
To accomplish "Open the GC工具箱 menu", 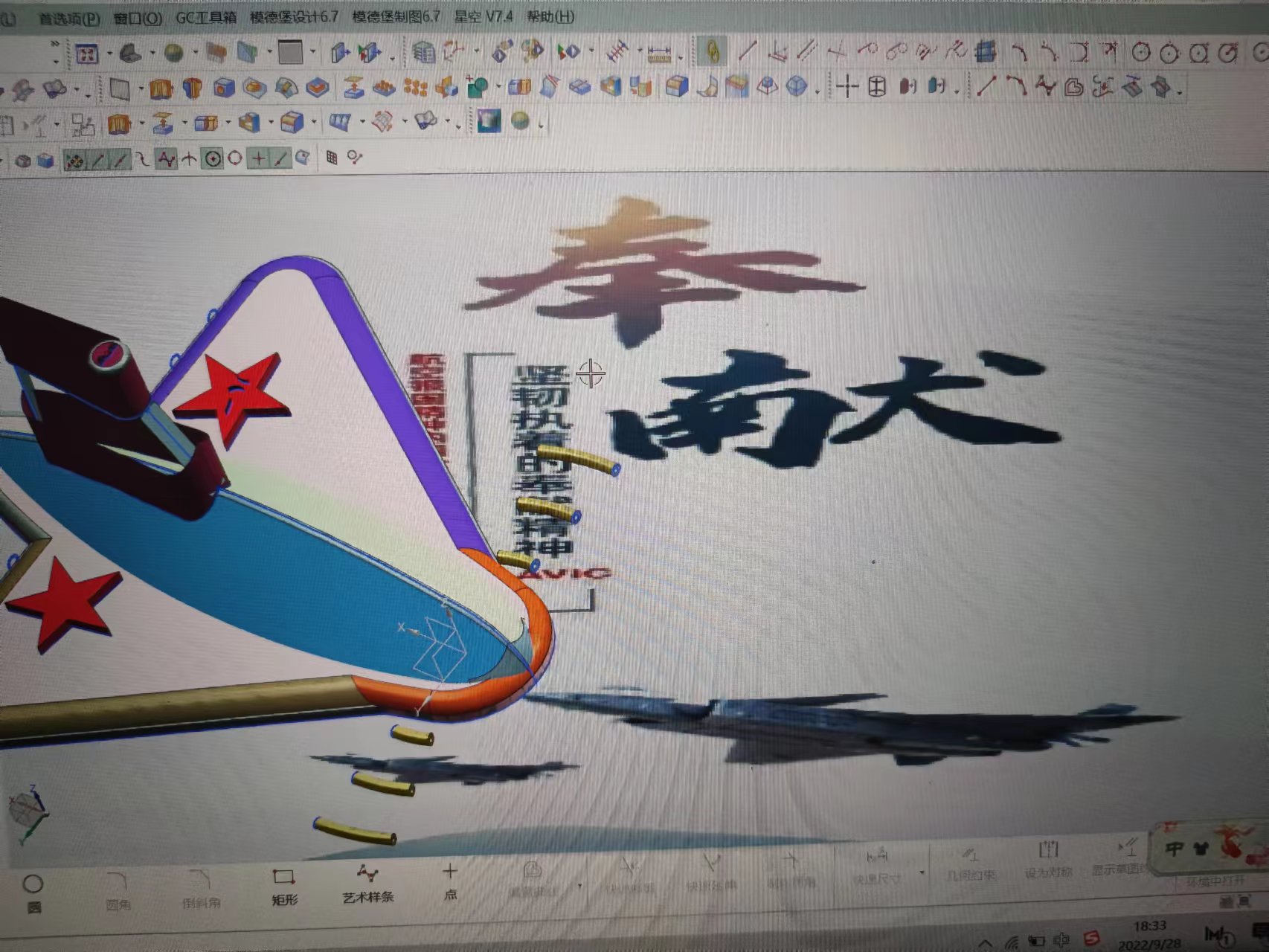I will coord(205,17).
